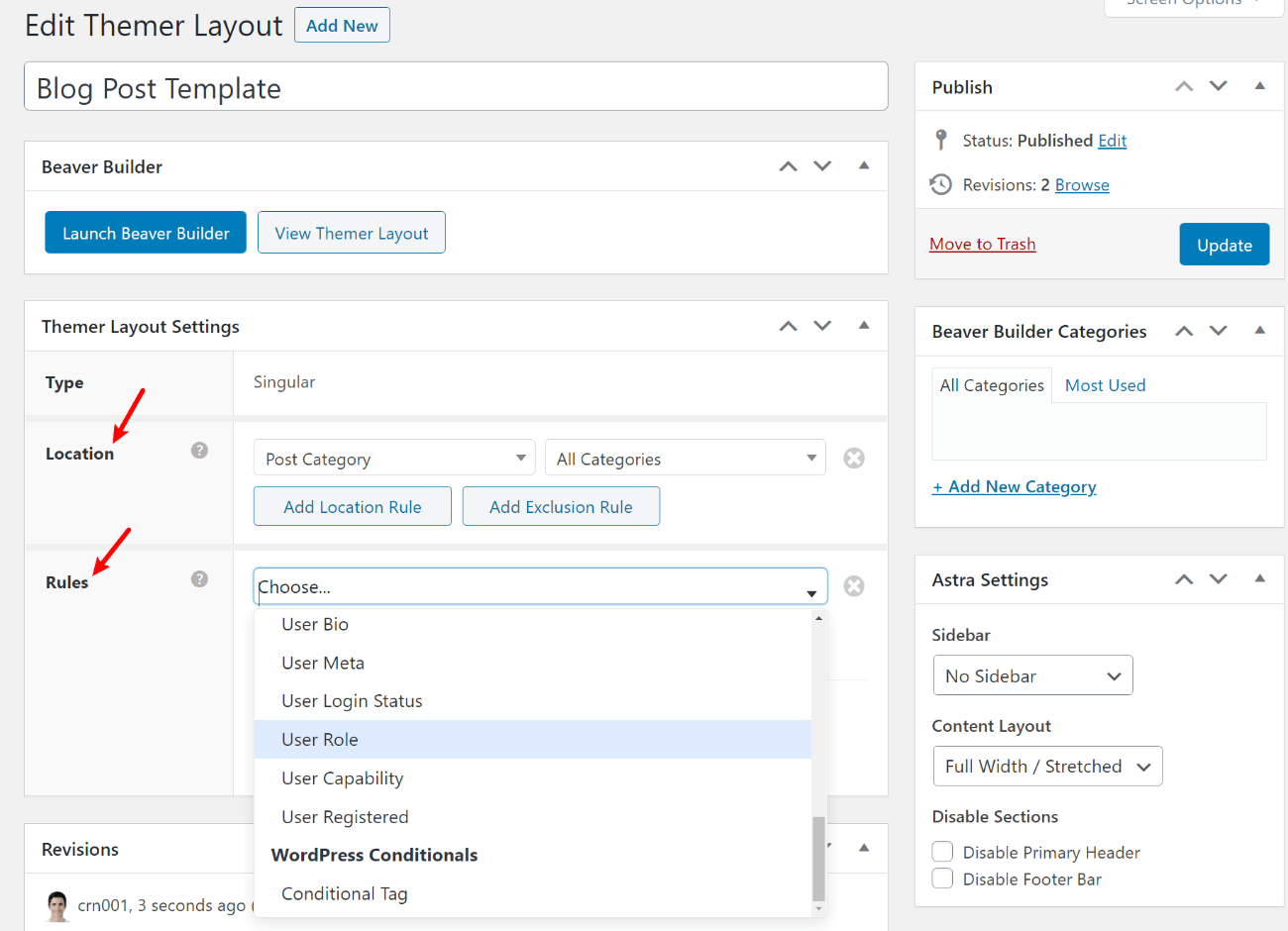
Task: Click the Add New button
Action: click(342, 26)
